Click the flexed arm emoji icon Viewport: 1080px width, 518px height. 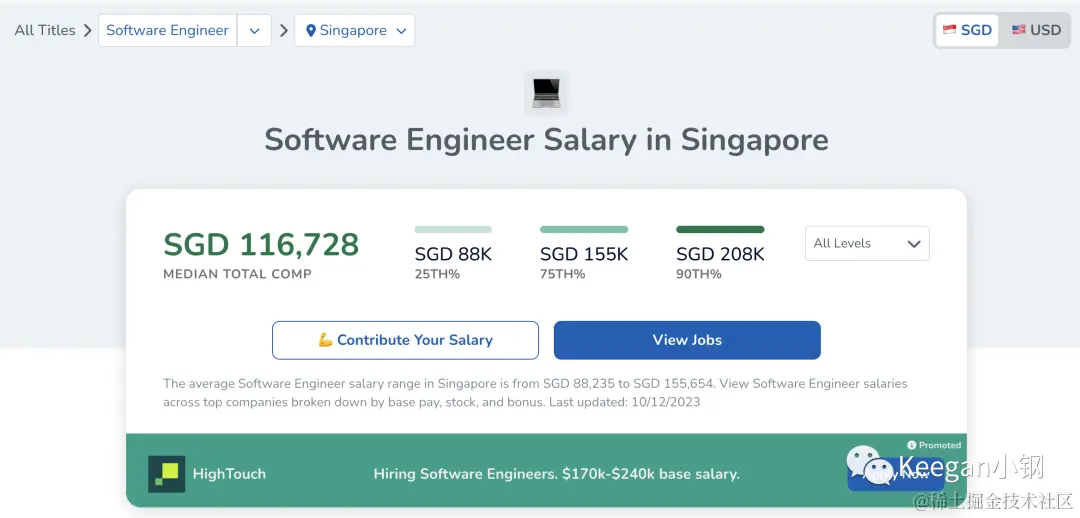[325, 340]
